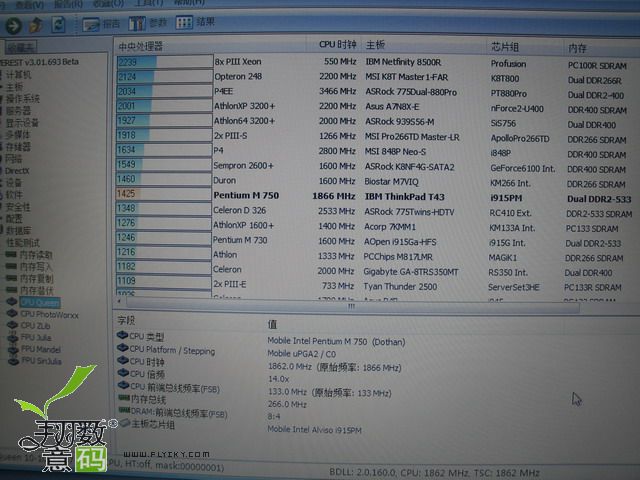
Task: Click the CPU 时钟 field icon
Action: pos(123,360)
